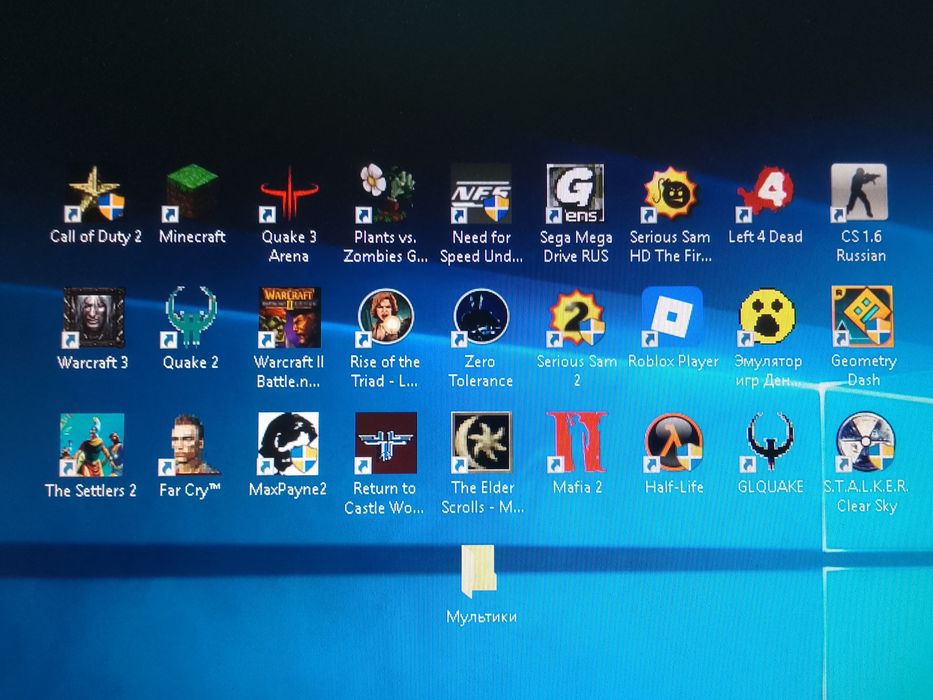Click the 'Half-Life' label text
Screen dimensions: 933x700
coord(674,487)
